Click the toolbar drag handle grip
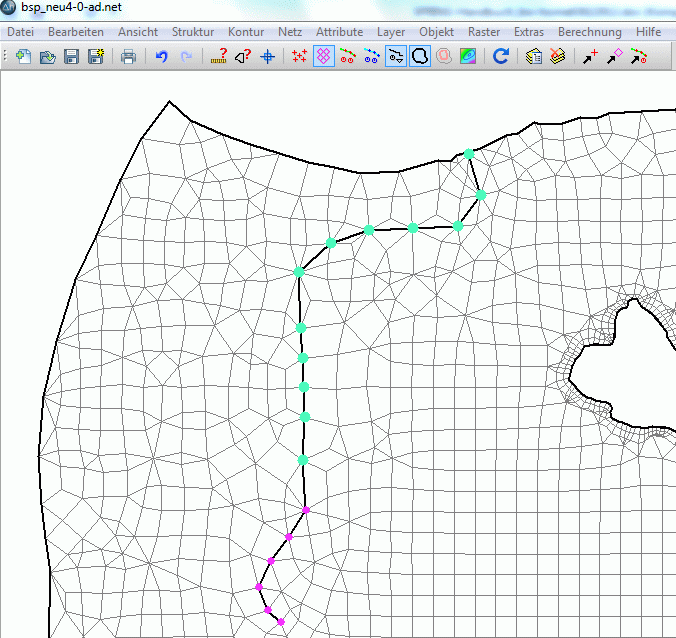Viewport: 676px width, 638px height. (5, 56)
